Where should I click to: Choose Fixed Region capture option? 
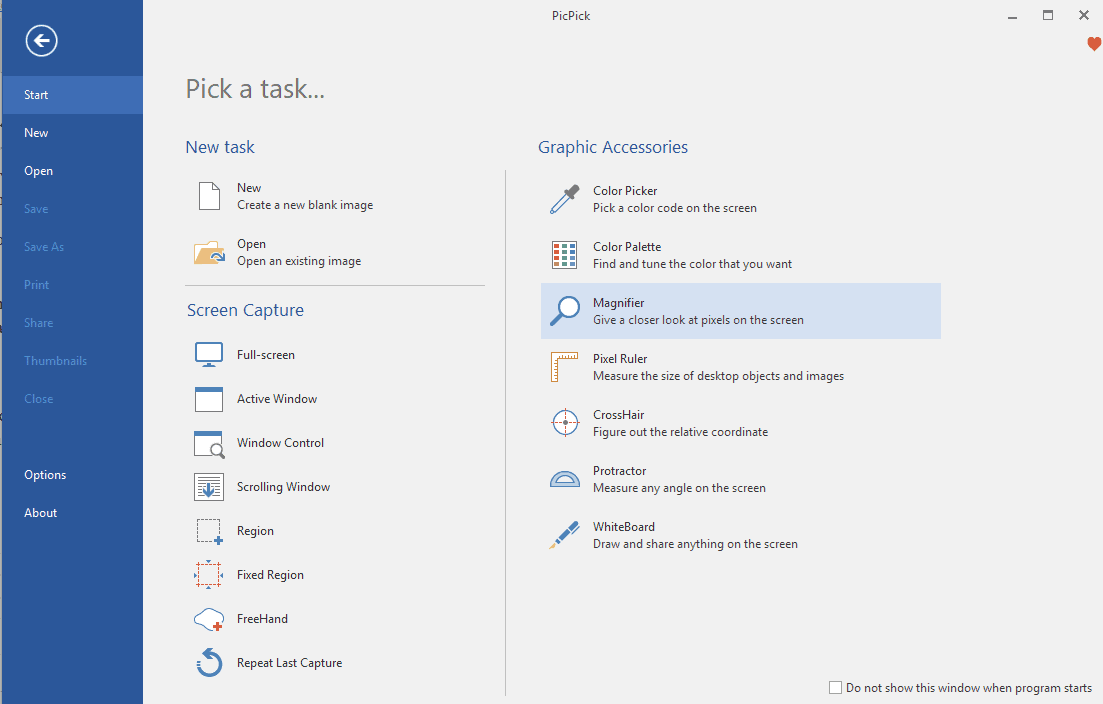[270, 575]
